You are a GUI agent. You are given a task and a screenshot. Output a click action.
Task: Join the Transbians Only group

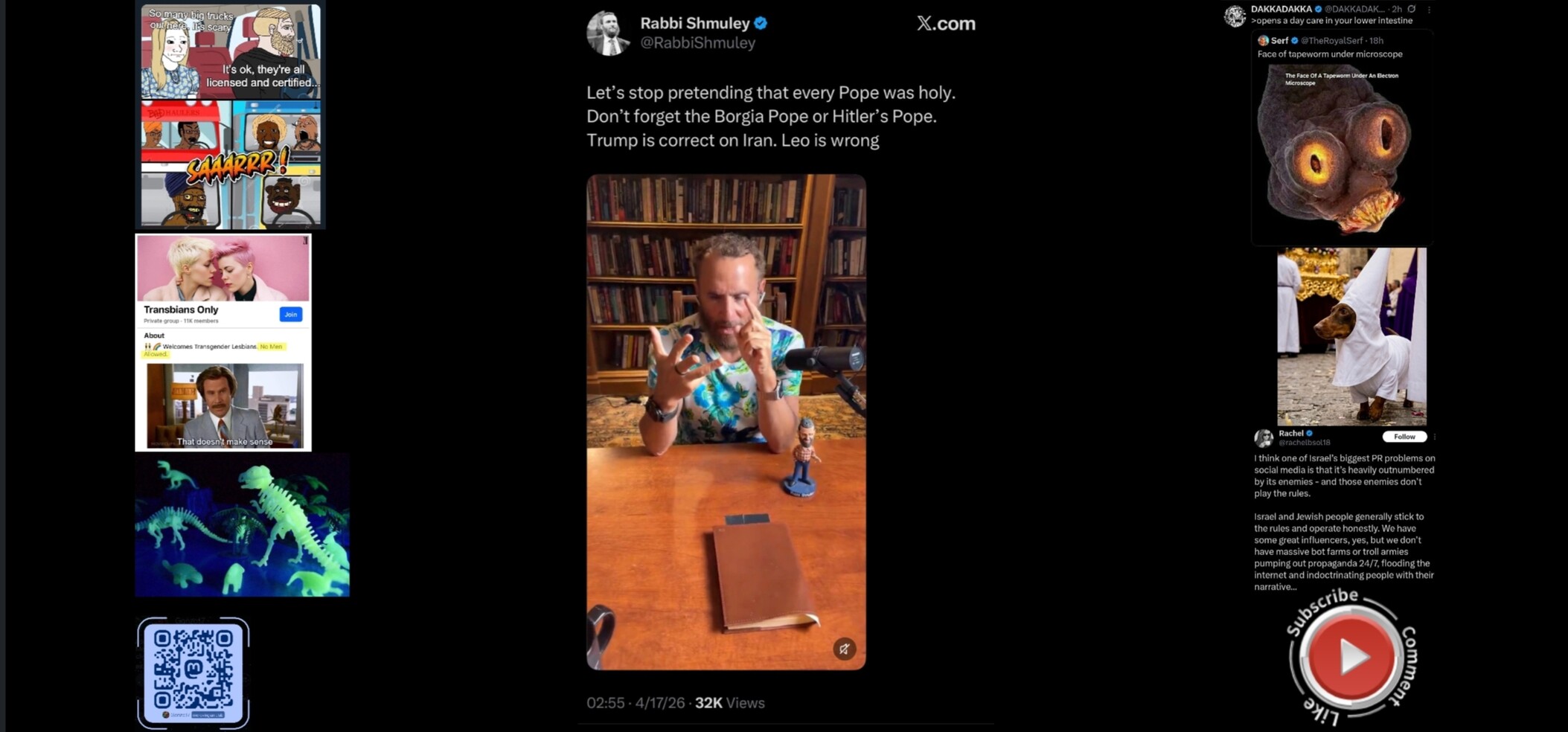[291, 315]
